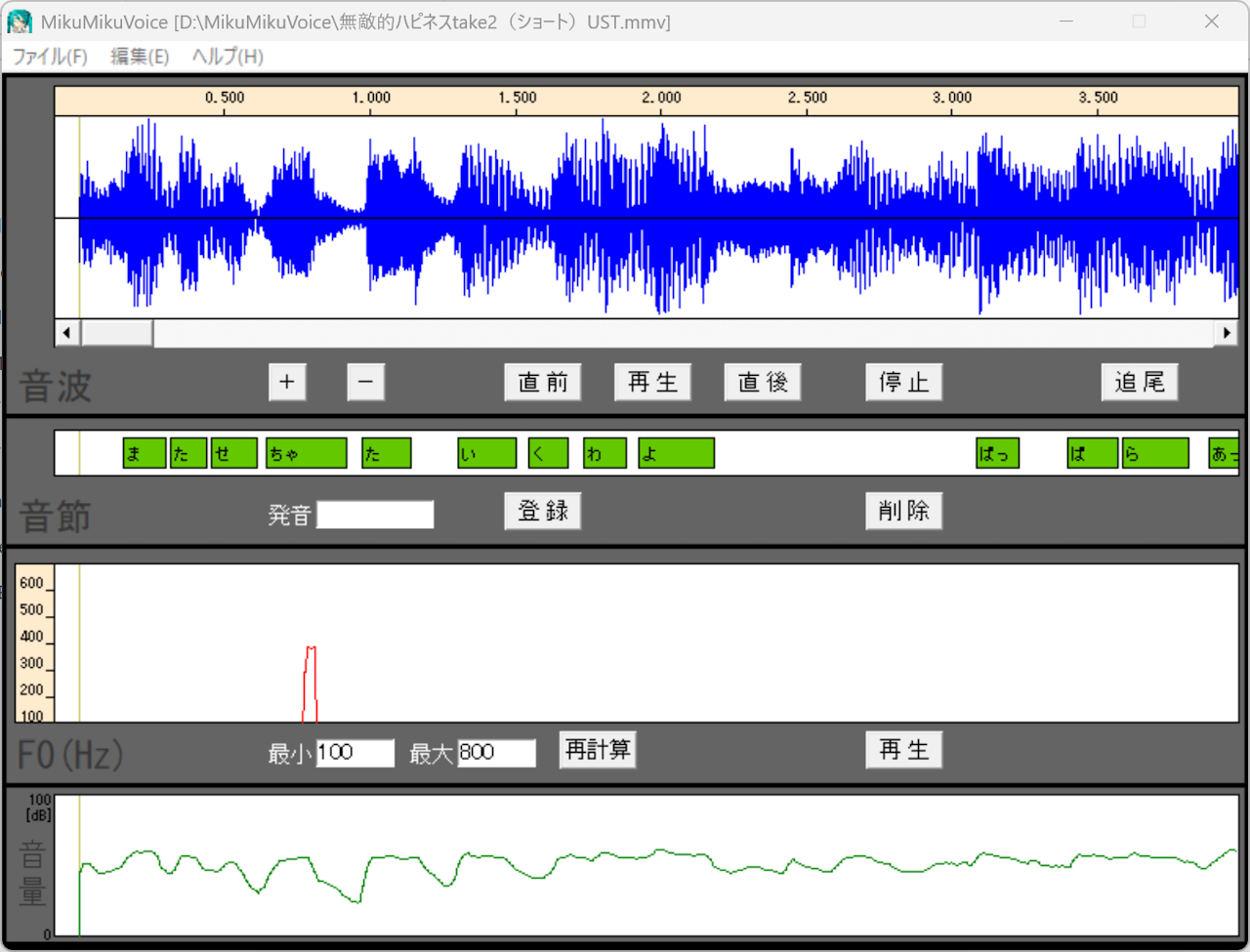Select the た block between ま and せ
Viewport: 1250px width, 952px height.
[x=188, y=453]
